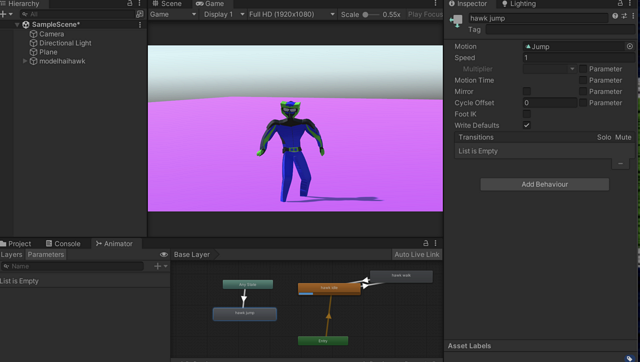640x362 pixels.
Task: Click the Animator panel lock icon
Action: point(426,243)
